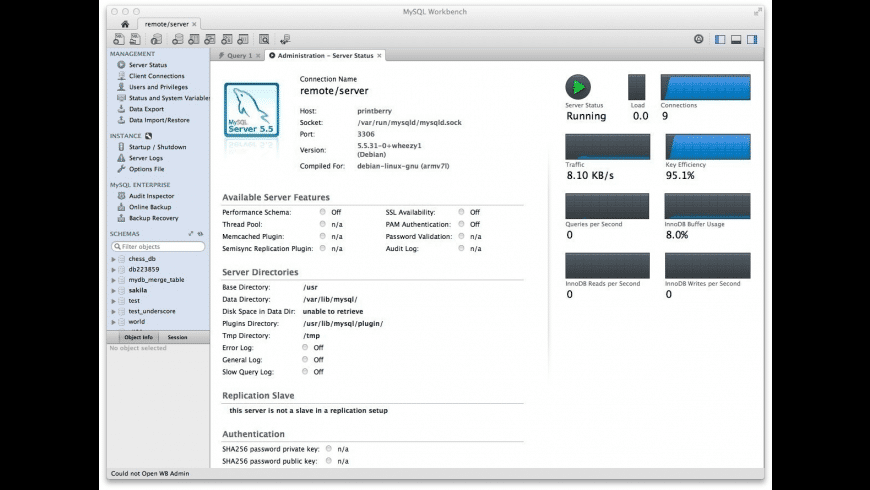Image resolution: width=870 pixels, height=490 pixels.
Task: Open the object inspector toolbar icon
Action: tap(156, 39)
